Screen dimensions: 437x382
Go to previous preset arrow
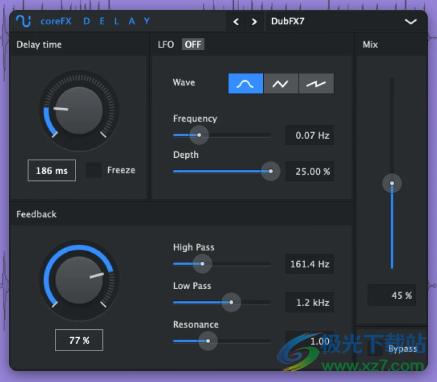coord(236,22)
